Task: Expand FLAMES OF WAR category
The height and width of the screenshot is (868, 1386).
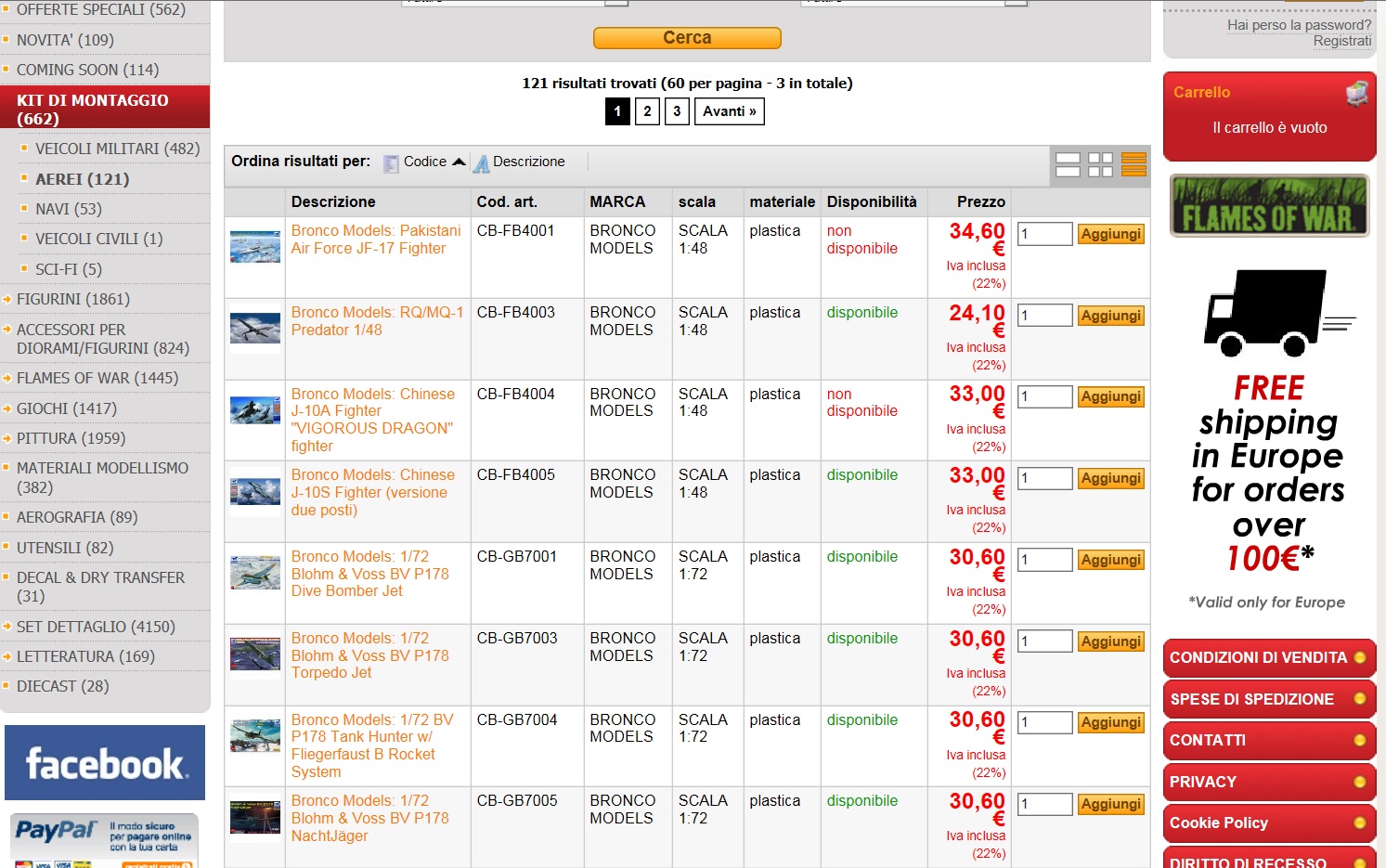Action: tap(97, 378)
